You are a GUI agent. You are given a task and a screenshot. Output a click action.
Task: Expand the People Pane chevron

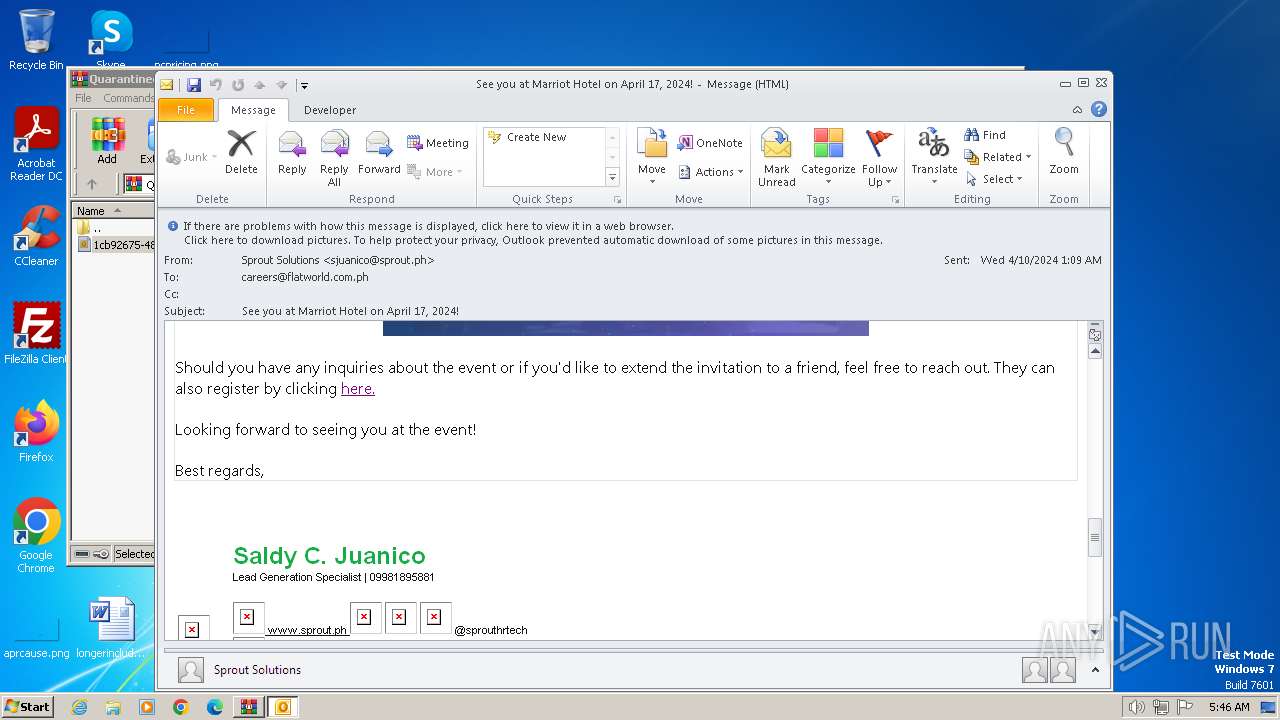pyautogui.click(x=1095, y=670)
